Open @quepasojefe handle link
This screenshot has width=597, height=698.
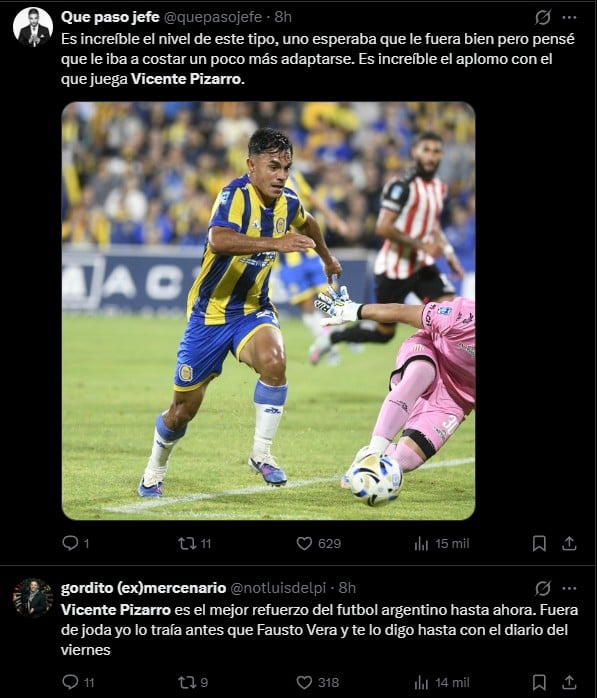tap(213, 17)
